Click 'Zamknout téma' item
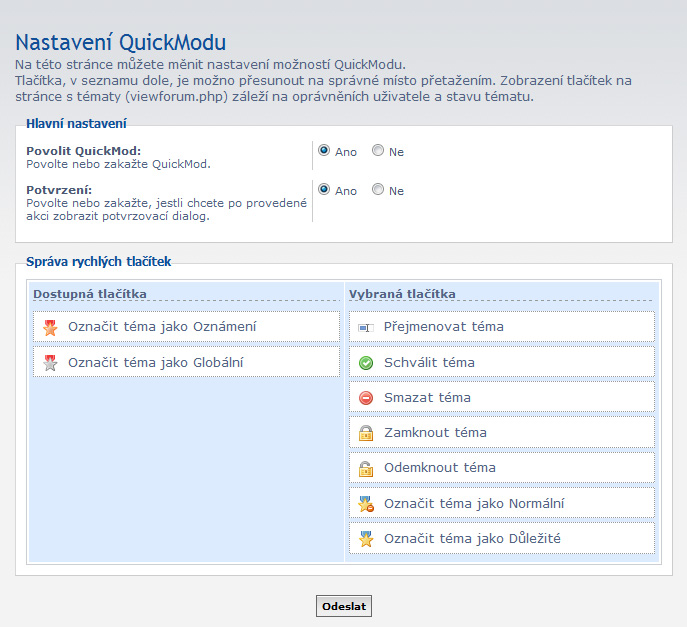This screenshot has height=627, width=687. 502,432
